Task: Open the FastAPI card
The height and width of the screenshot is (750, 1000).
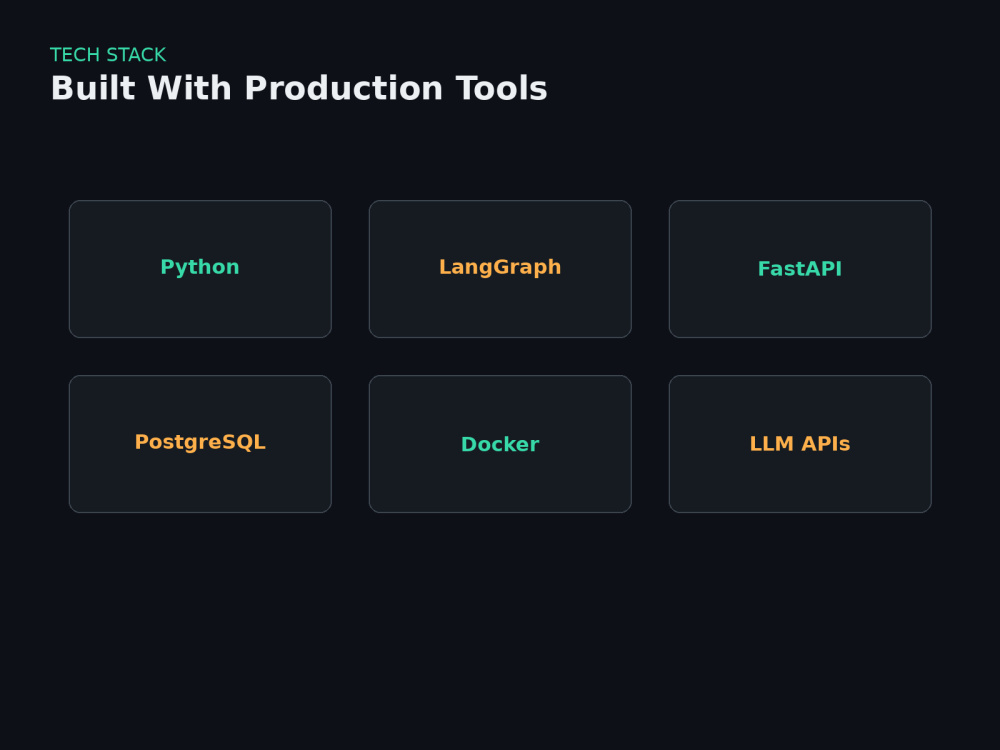Action: click(800, 269)
